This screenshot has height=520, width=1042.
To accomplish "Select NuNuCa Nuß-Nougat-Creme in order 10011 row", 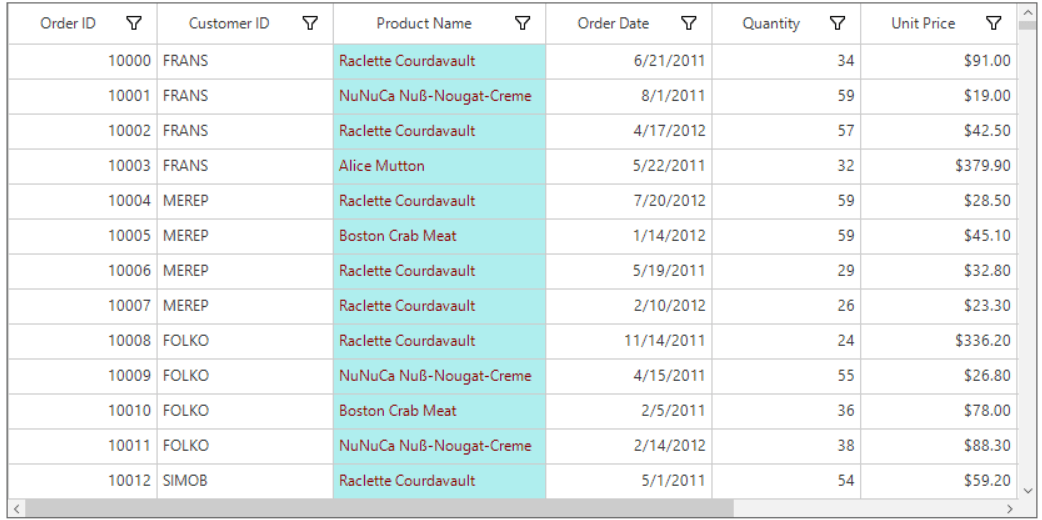I will pos(439,446).
